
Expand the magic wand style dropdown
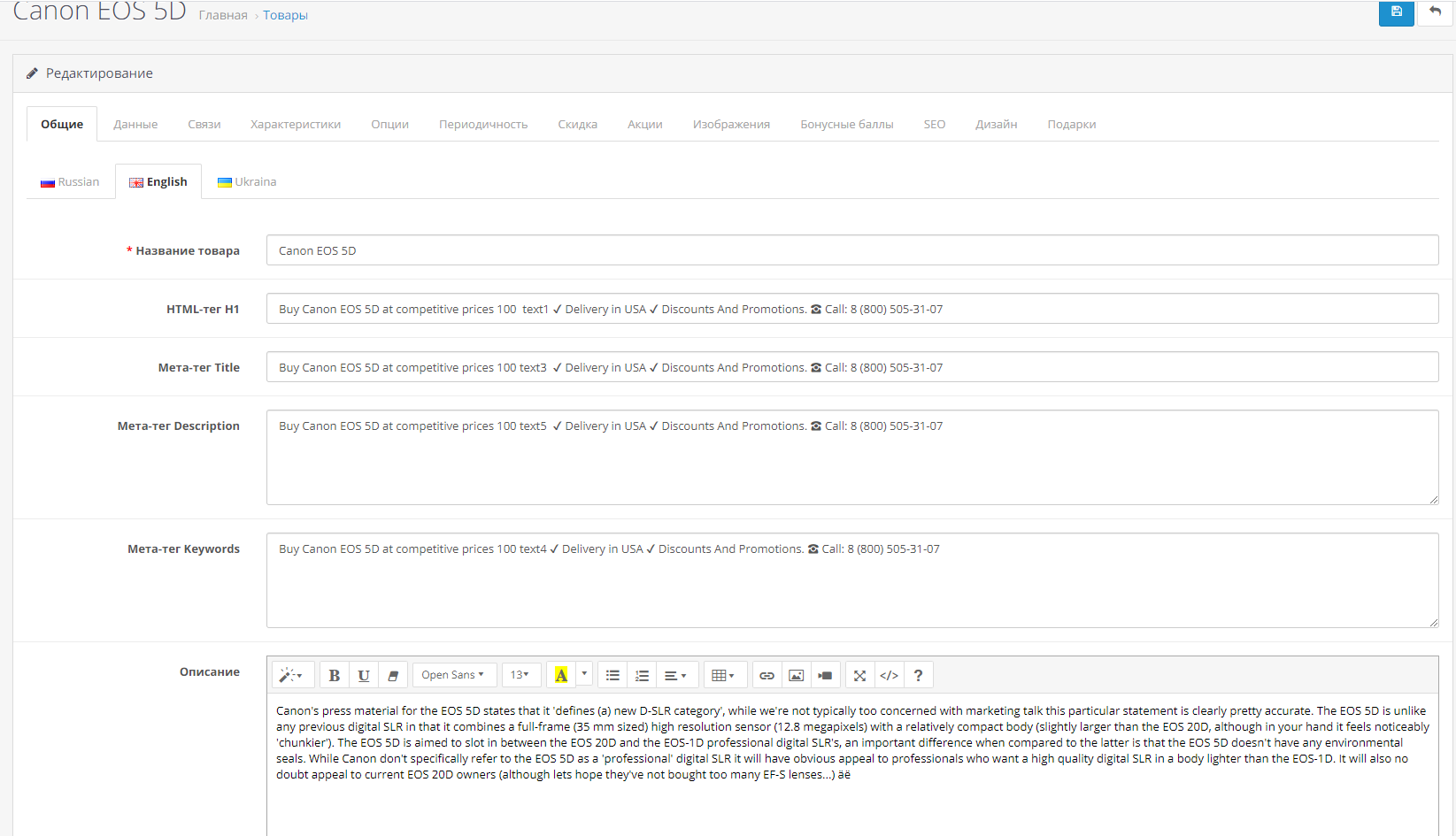coord(291,675)
